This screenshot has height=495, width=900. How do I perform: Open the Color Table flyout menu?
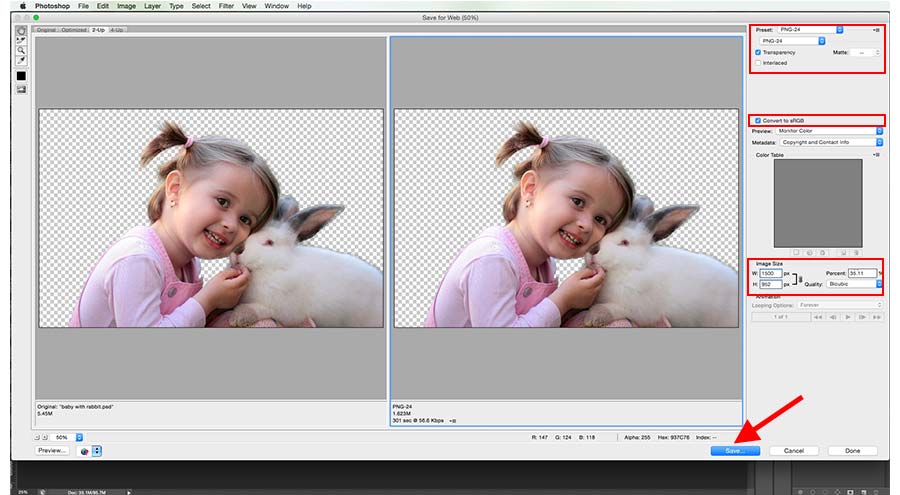(877, 155)
